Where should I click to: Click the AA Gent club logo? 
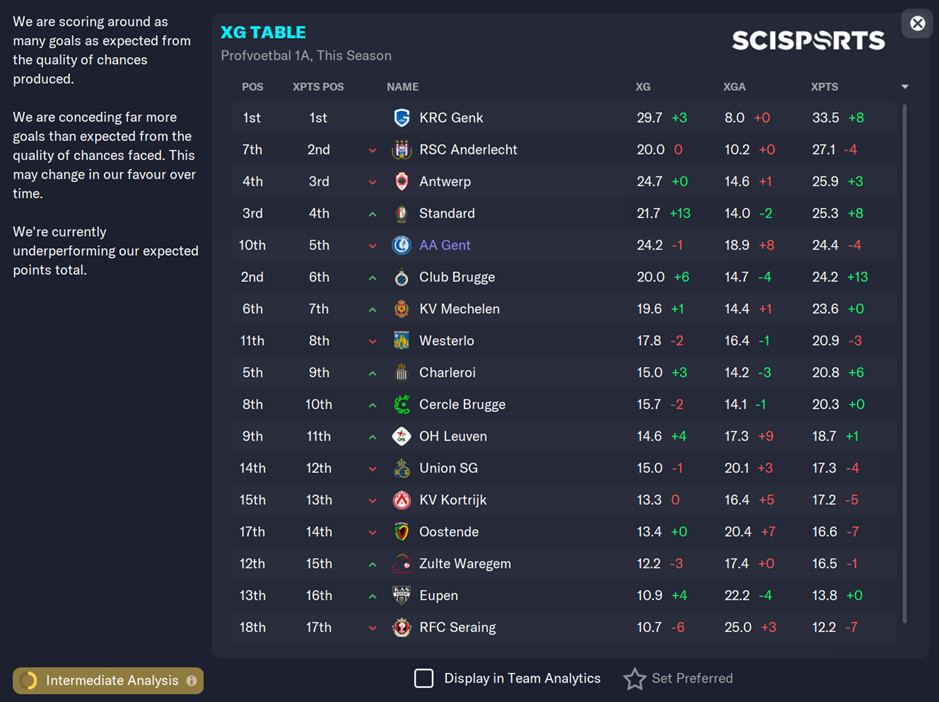click(x=401, y=245)
